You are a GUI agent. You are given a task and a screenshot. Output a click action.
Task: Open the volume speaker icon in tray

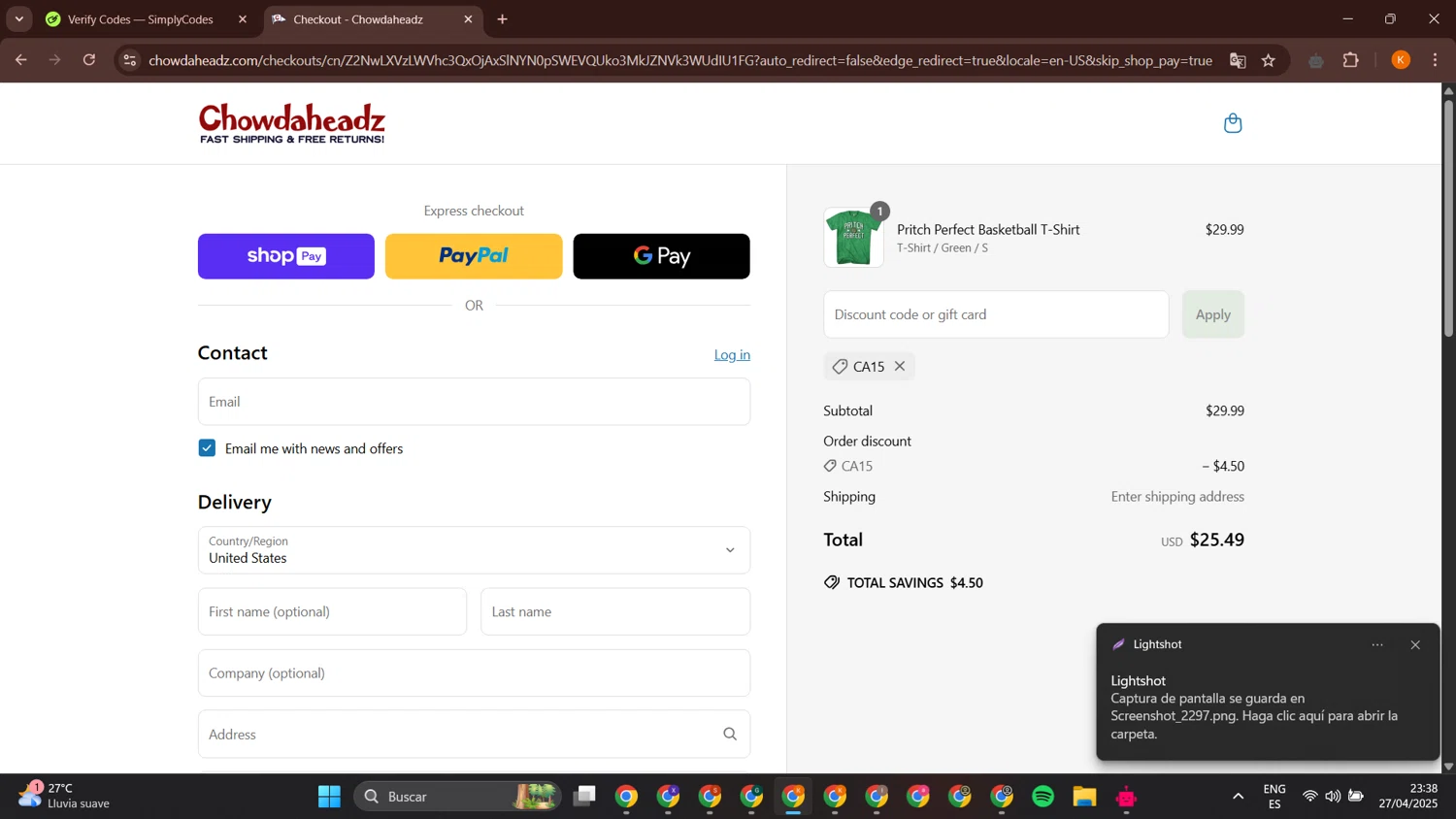coord(1333,797)
